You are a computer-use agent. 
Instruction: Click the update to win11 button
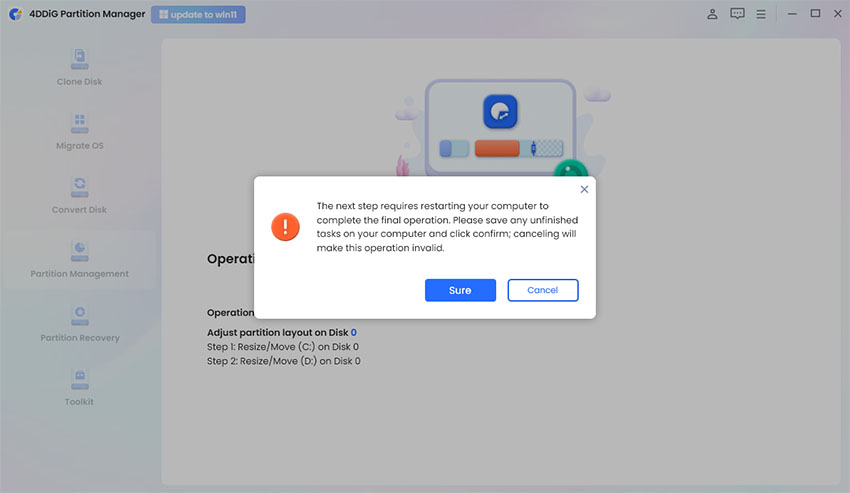point(198,15)
